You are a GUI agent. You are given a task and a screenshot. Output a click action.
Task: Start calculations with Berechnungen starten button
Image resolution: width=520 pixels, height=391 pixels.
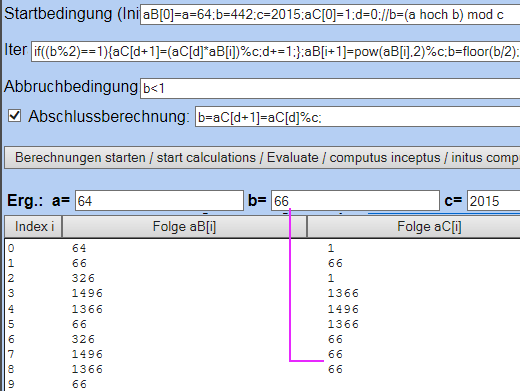(262, 157)
